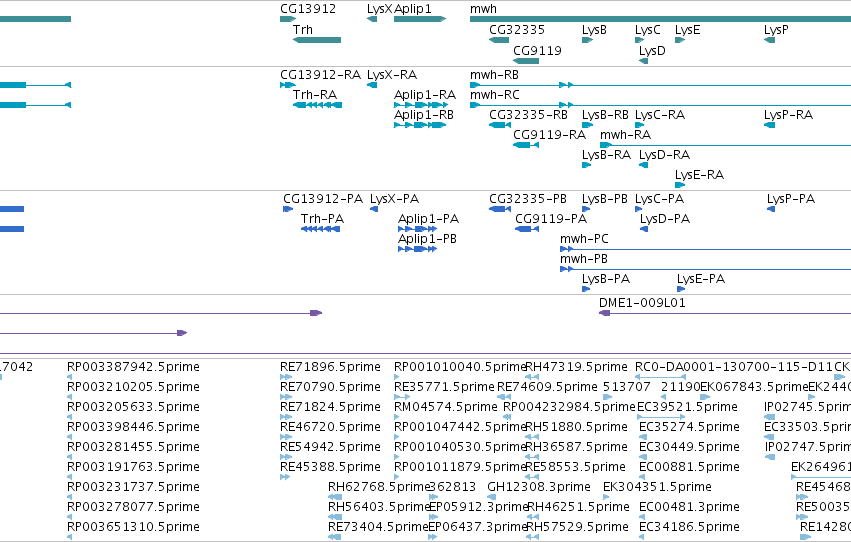Image resolution: width=851 pixels, height=542 pixels.
Task: Select the LysX gene arrow
Action: [372, 19]
